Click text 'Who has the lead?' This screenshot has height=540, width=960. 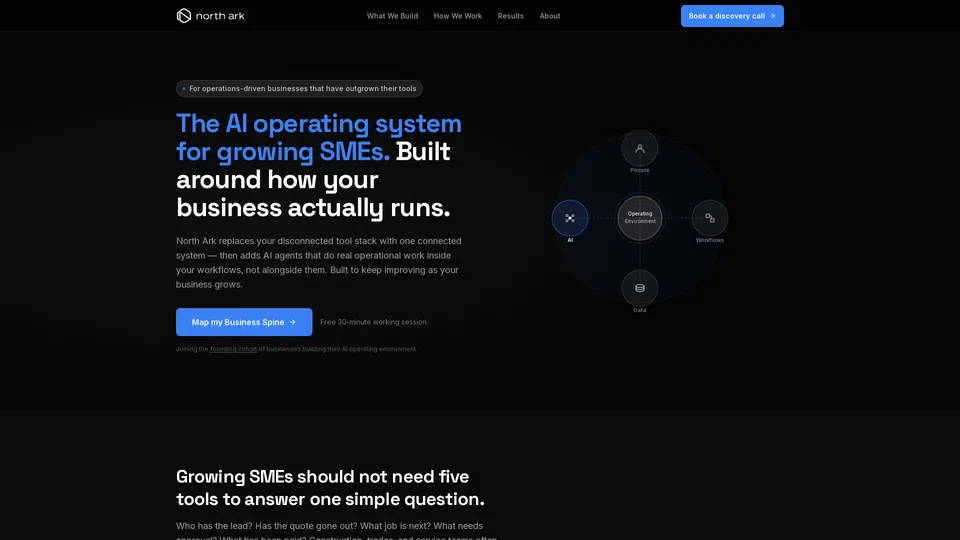(214, 526)
